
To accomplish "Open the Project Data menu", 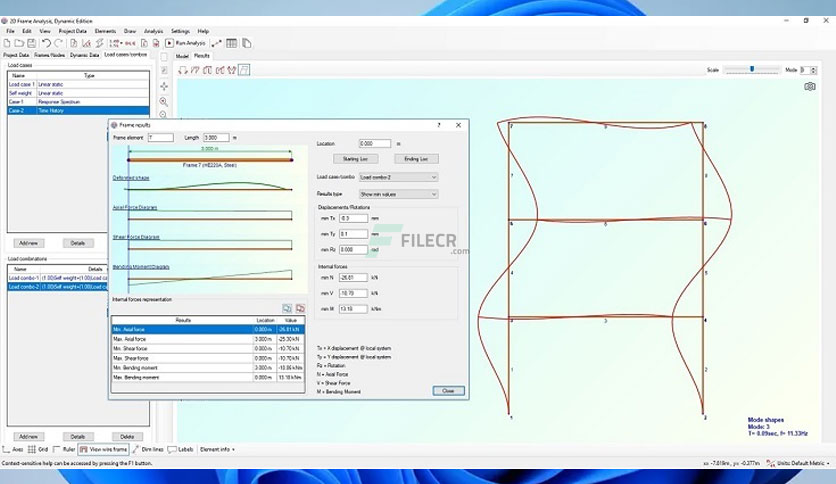I will pos(73,31).
